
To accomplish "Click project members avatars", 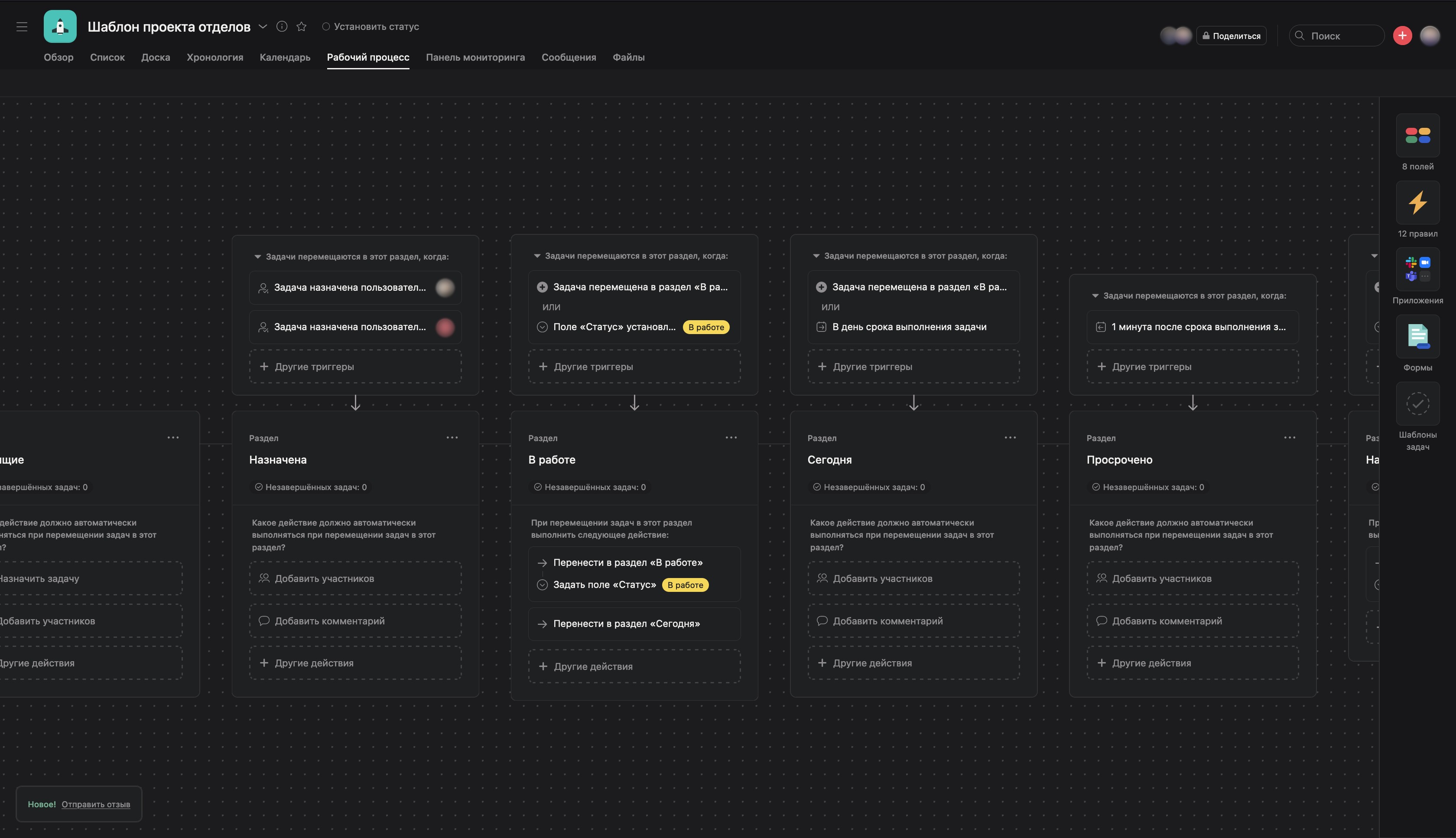I will (x=1176, y=36).
